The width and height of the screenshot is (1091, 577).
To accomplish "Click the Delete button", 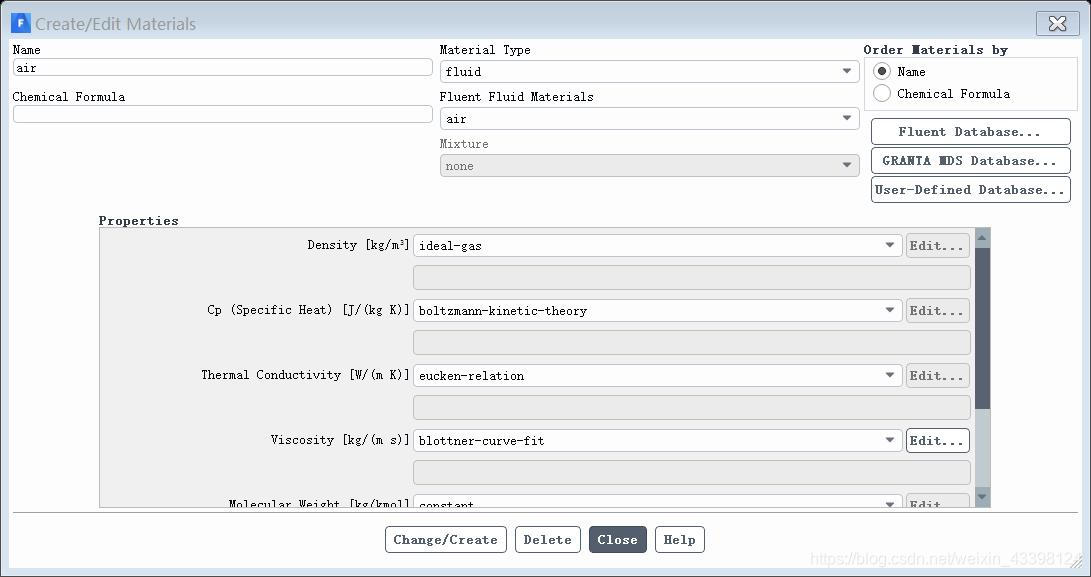I will [548, 539].
